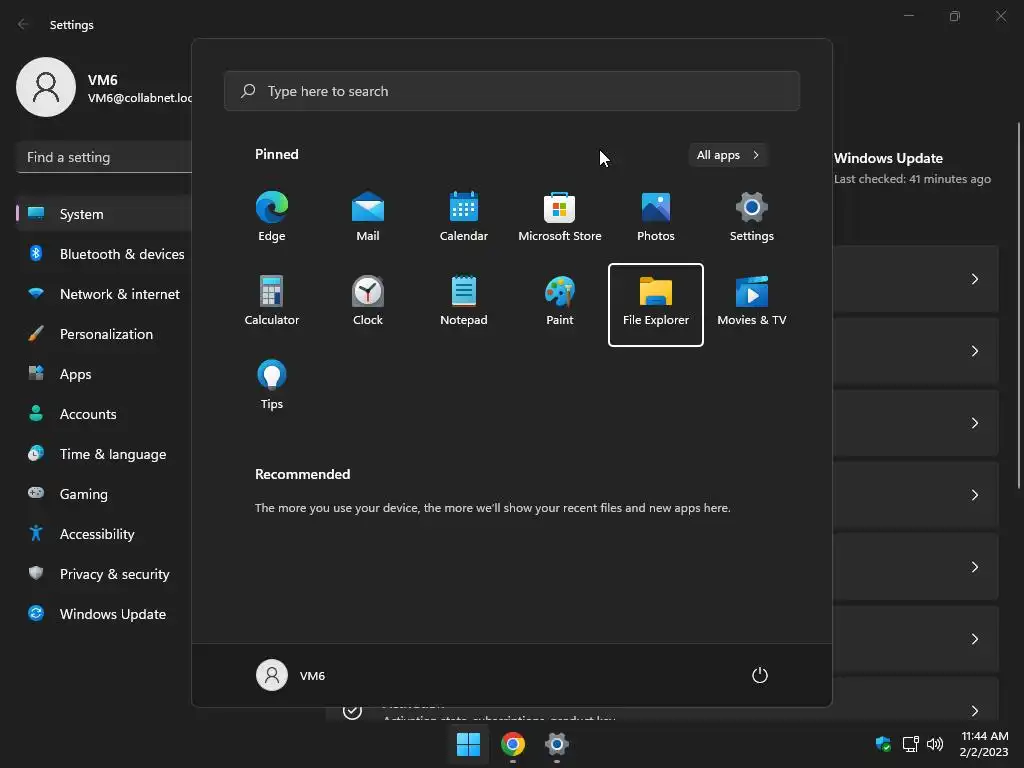Image resolution: width=1024 pixels, height=768 pixels.
Task: Open Gaming settings
Action: tap(104, 494)
